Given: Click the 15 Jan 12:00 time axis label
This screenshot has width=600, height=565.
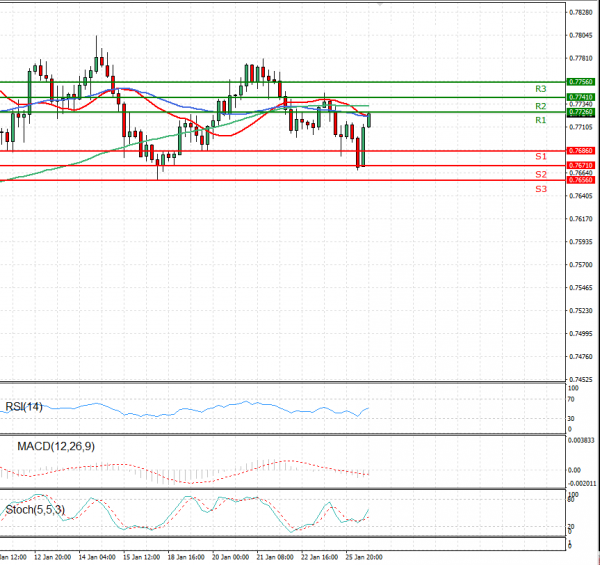Looking at the screenshot, I should click(140, 555).
